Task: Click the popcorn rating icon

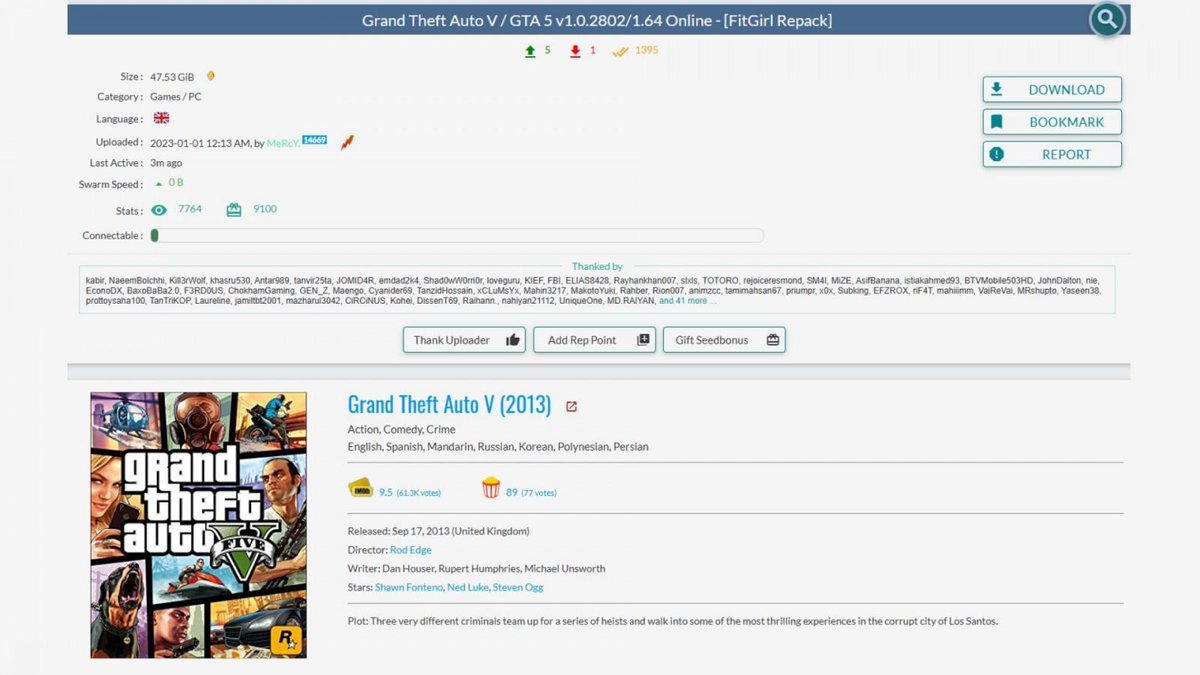Action: (490, 488)
